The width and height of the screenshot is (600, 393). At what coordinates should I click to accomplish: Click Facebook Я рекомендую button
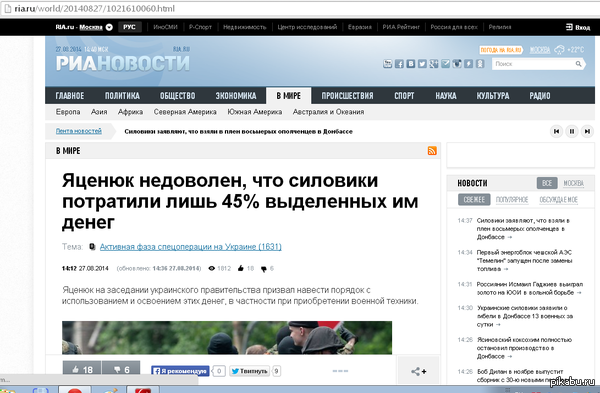point(180,371)
